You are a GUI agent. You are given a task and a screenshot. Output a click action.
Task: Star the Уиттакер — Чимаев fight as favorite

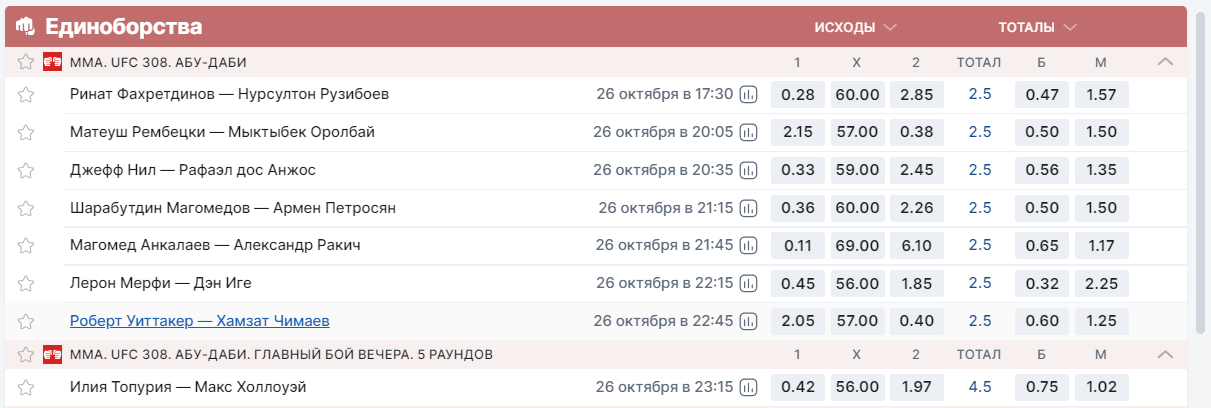click(x=26, y=321)
